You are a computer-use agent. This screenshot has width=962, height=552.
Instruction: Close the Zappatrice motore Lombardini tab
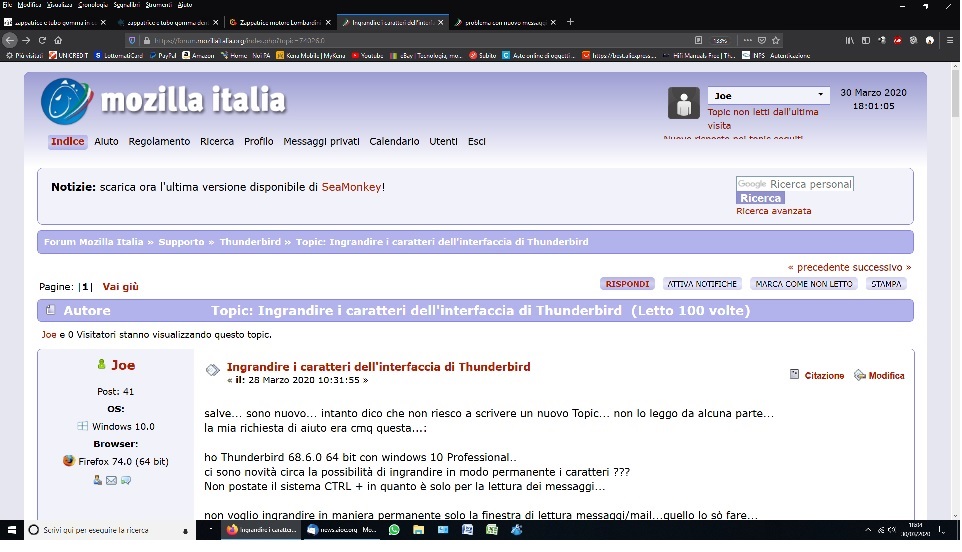click(328, 22)
